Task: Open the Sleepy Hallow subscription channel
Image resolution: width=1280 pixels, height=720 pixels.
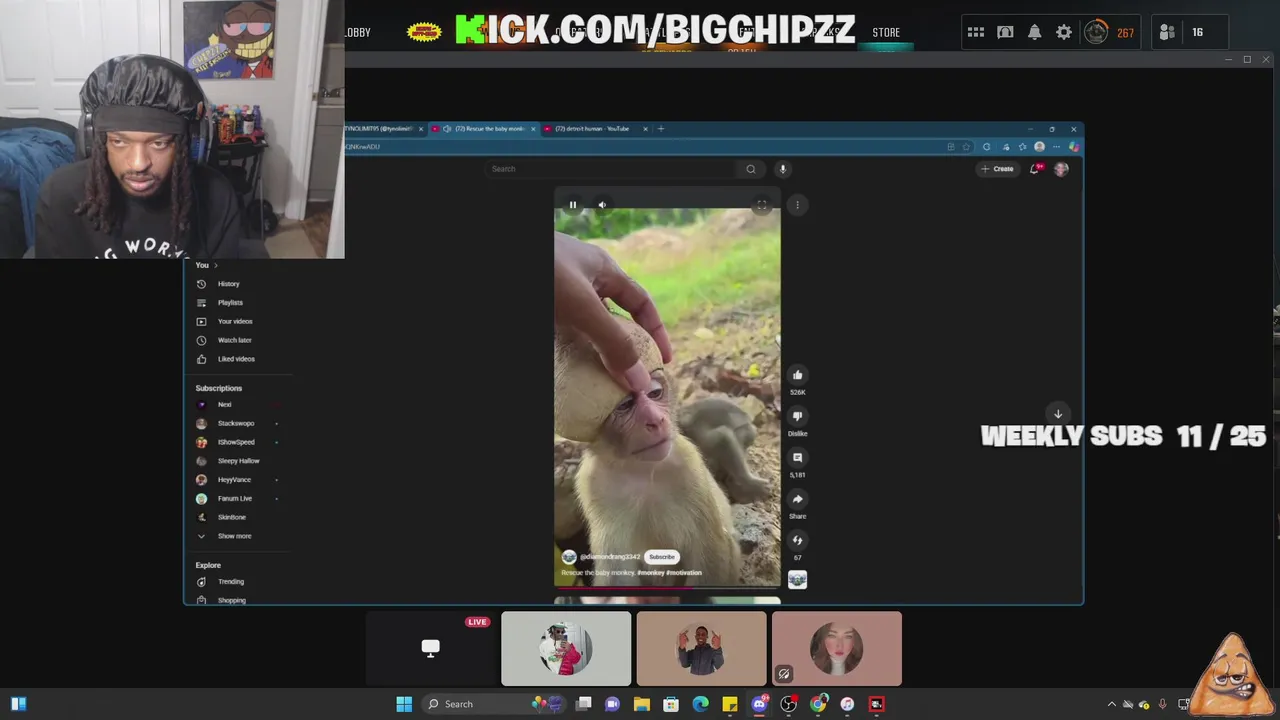Action: click(x=240, y=461)
